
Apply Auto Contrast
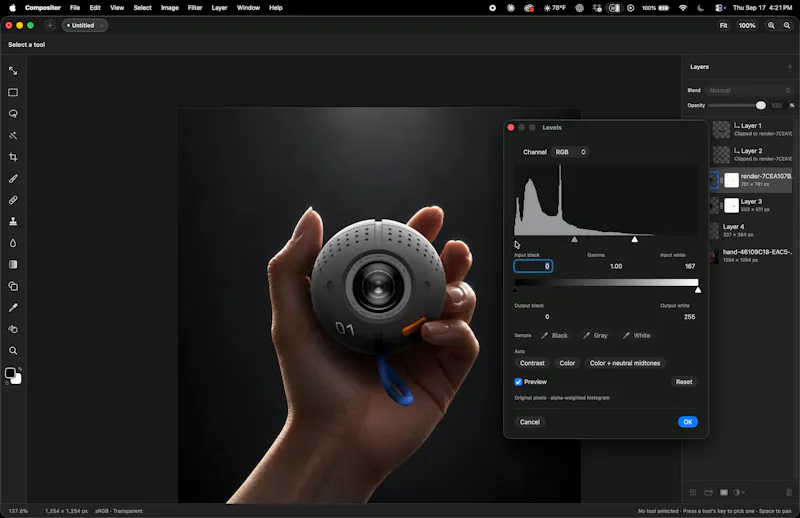tap(532, 363)
